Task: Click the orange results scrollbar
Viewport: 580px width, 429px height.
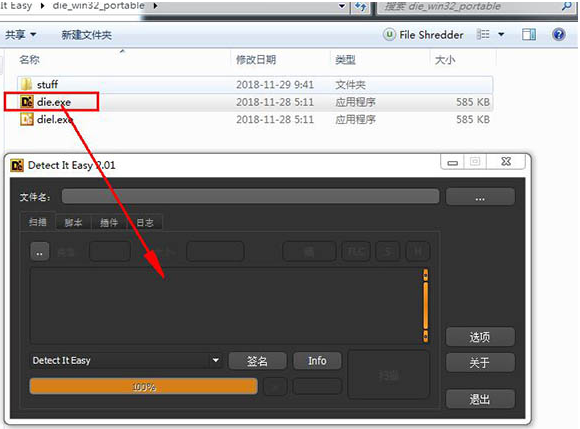Action: (426, 305)
